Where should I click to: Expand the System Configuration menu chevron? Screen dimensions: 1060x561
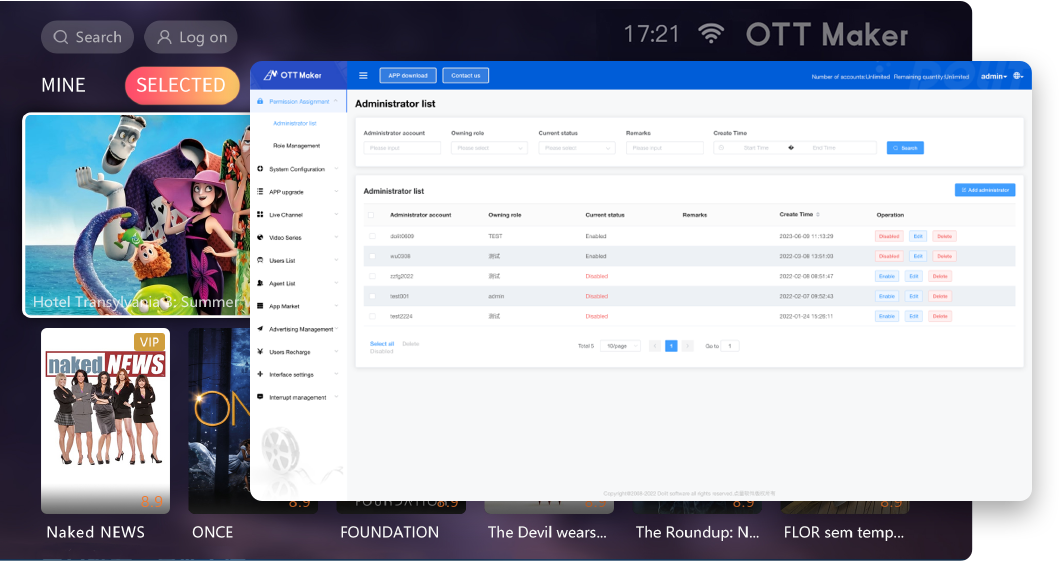(x=336, y=169)
